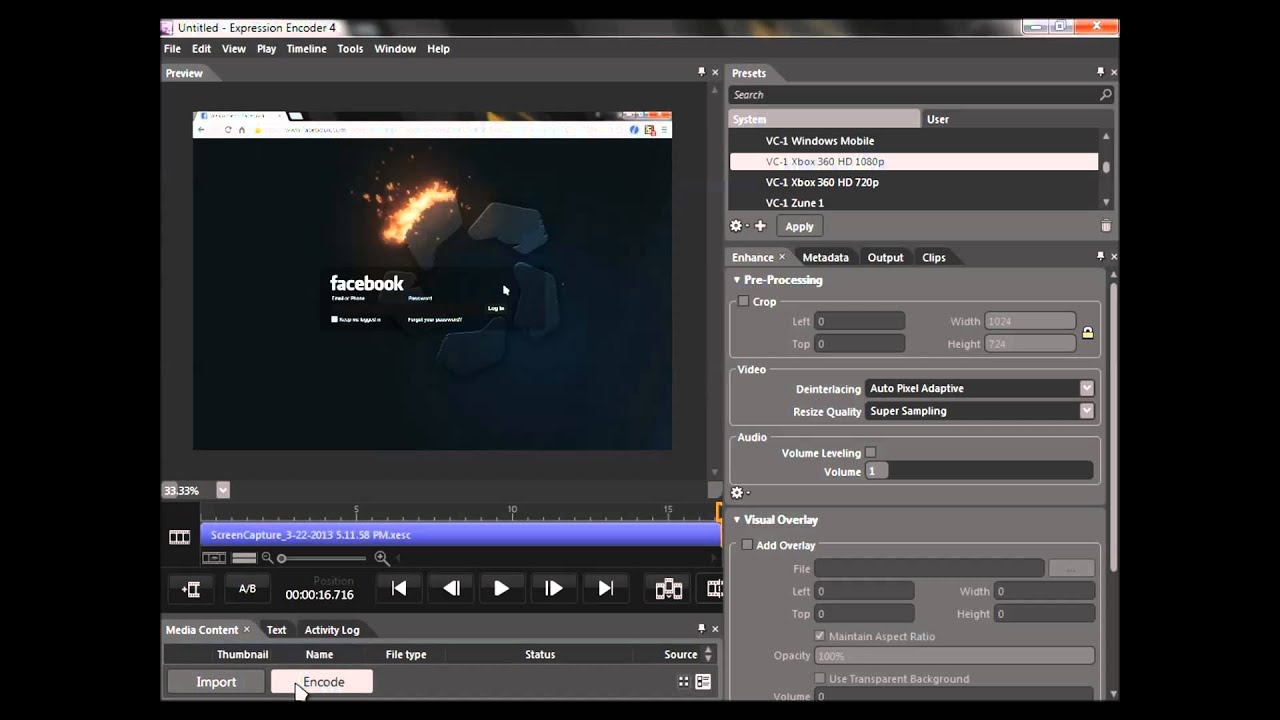This screenshot has width=1280, height=720.
Task: Click the Import button
Action: 216,682
